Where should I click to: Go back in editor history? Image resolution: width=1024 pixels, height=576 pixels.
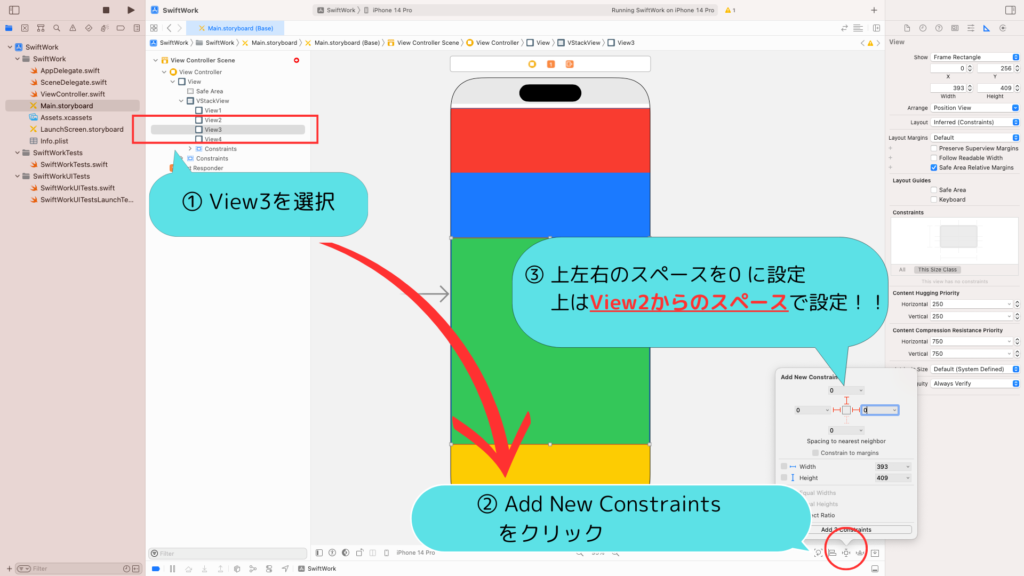pyautogui.click(x=169, y=28)
